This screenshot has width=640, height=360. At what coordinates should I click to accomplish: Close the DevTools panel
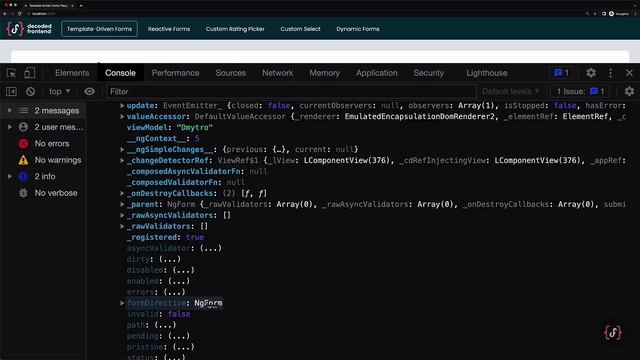pyautogui.click(x=629, y=73)
